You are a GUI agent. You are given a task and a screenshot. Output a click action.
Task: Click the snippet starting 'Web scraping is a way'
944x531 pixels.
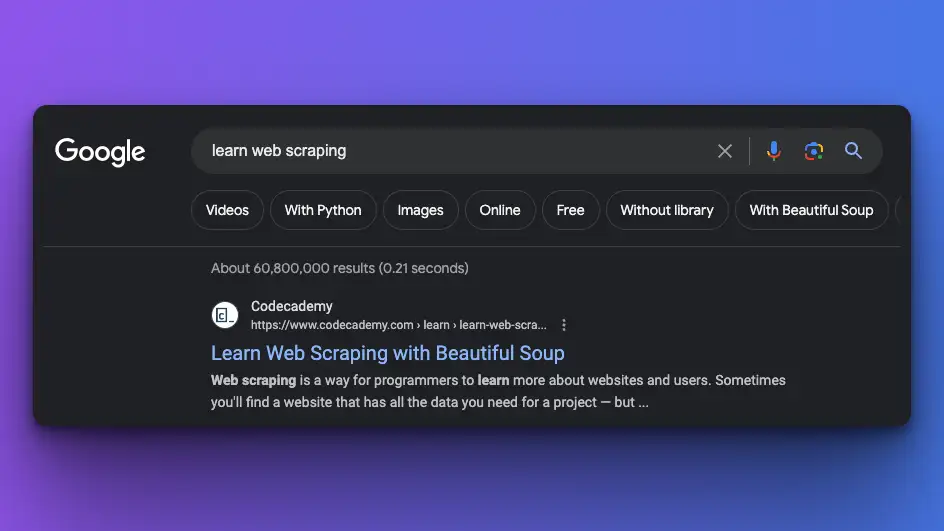[x=498, y=391]
